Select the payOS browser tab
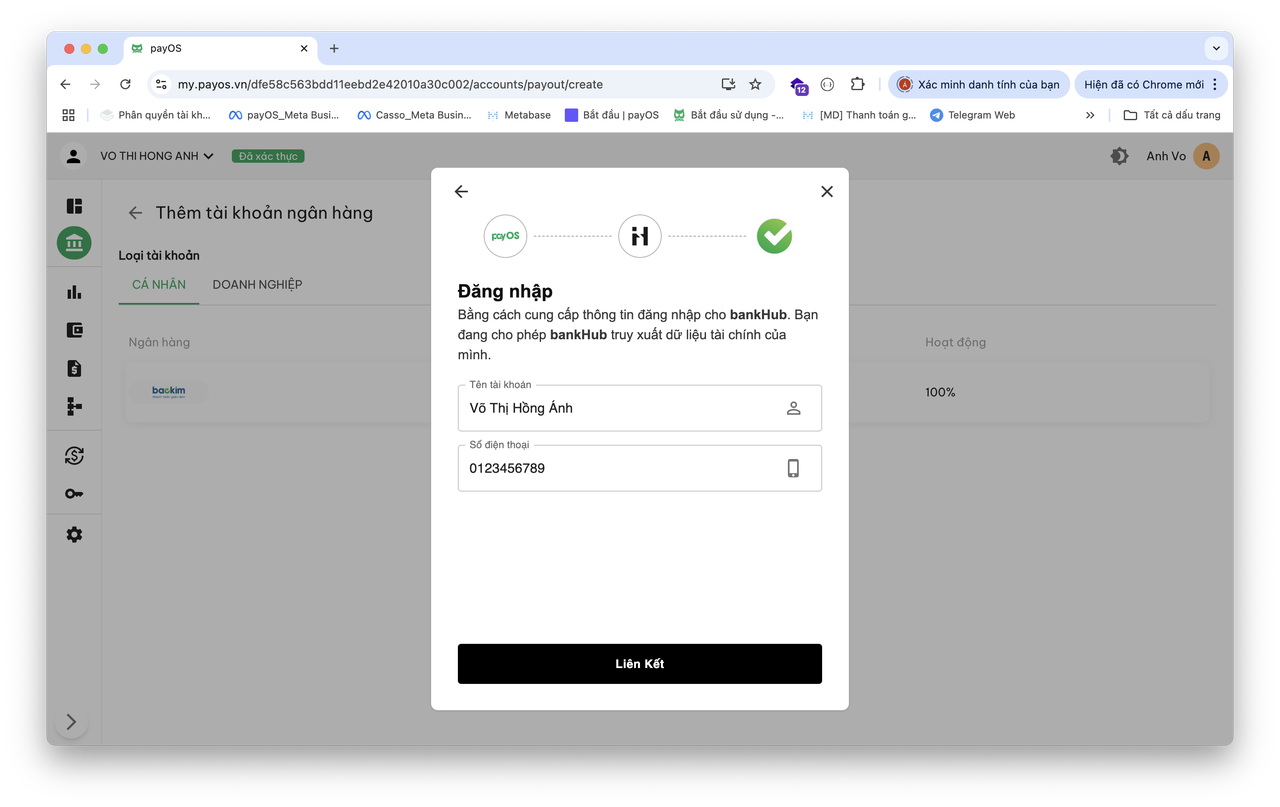Image resolution: width=1280 pixels, height=807 pixels. coord(220,48)
